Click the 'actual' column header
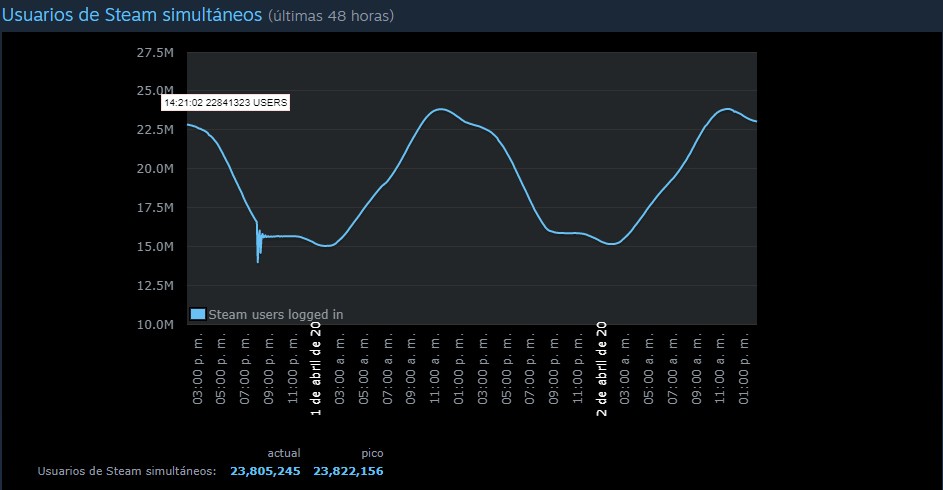Viewport: 943px width, 490px height. click(284, 453)
